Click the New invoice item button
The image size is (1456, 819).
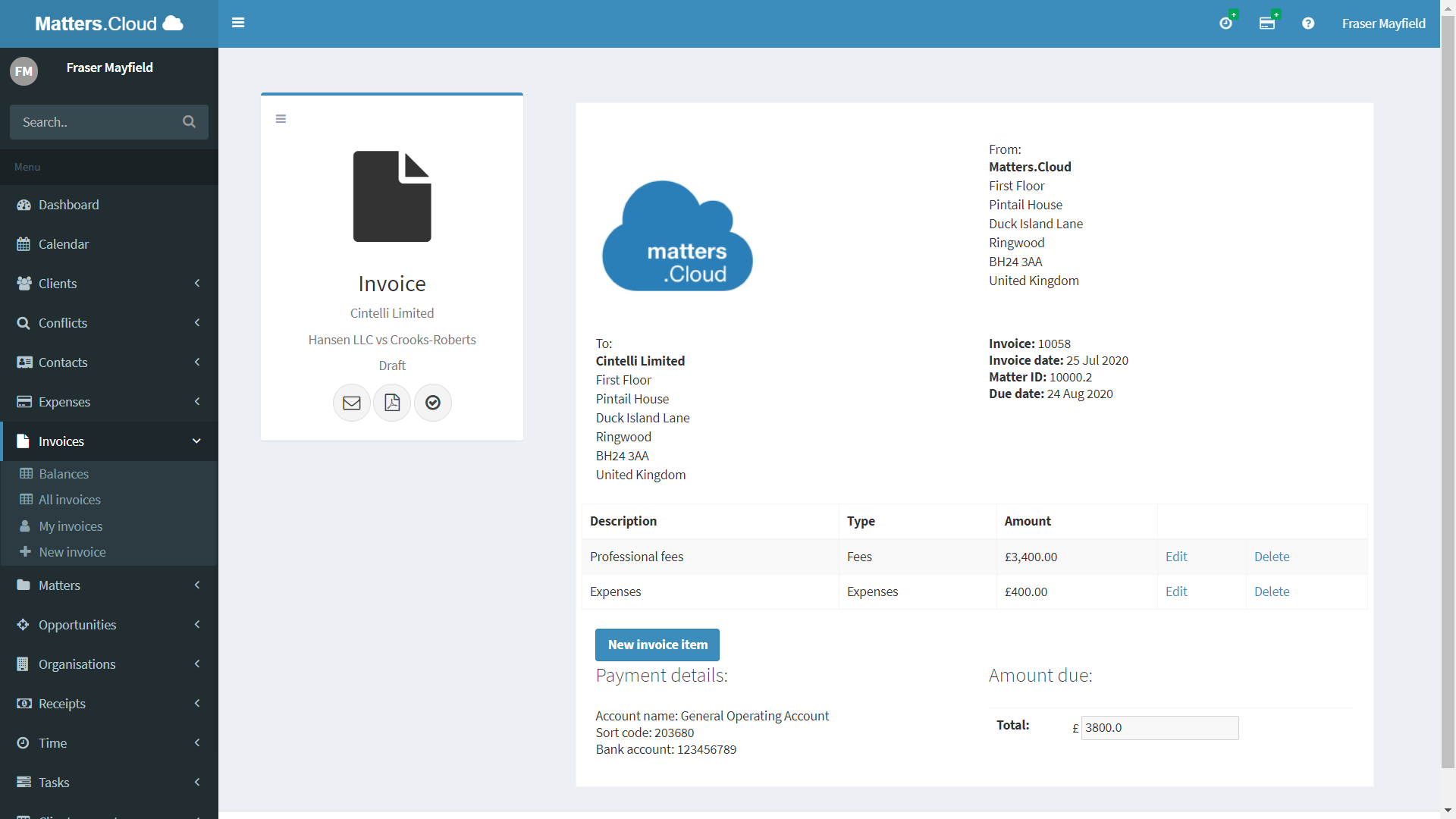coord(657,645)
